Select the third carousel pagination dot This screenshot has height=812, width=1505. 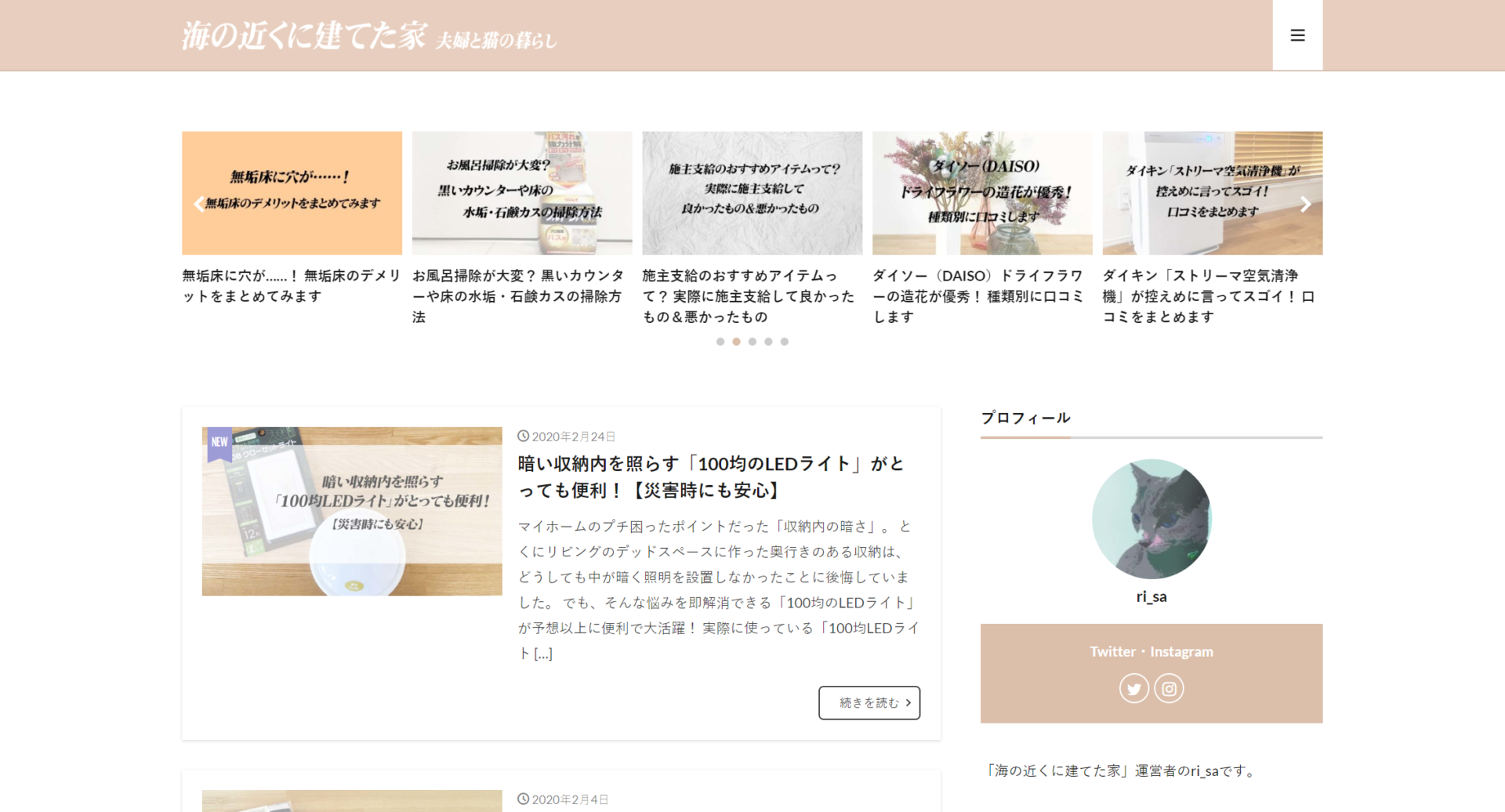point(752,342)
